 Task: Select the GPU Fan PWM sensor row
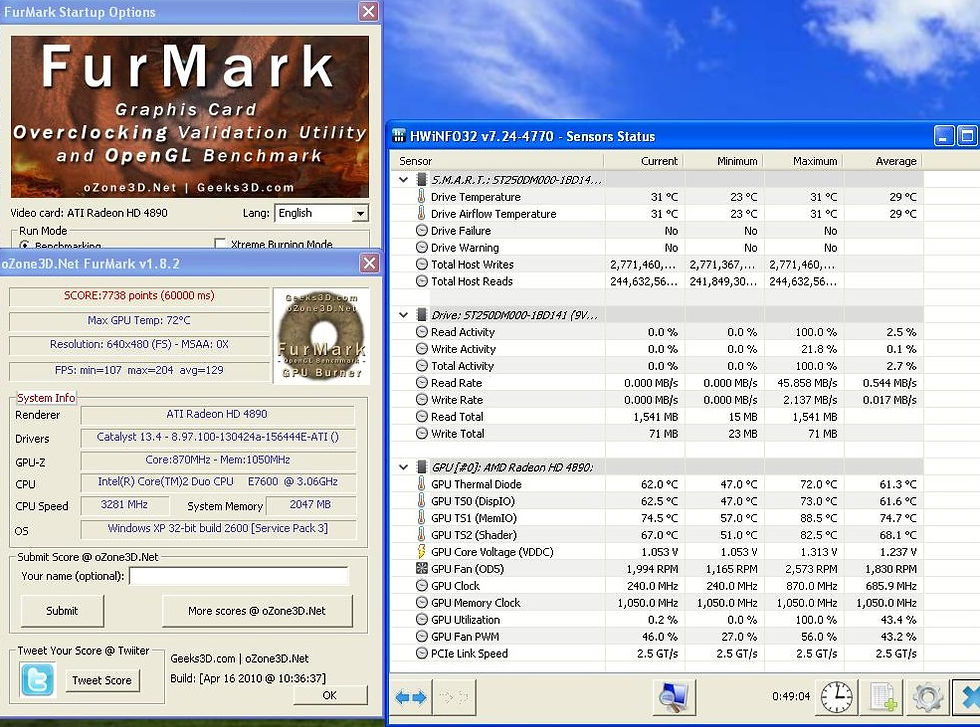[x=657, y=636]
